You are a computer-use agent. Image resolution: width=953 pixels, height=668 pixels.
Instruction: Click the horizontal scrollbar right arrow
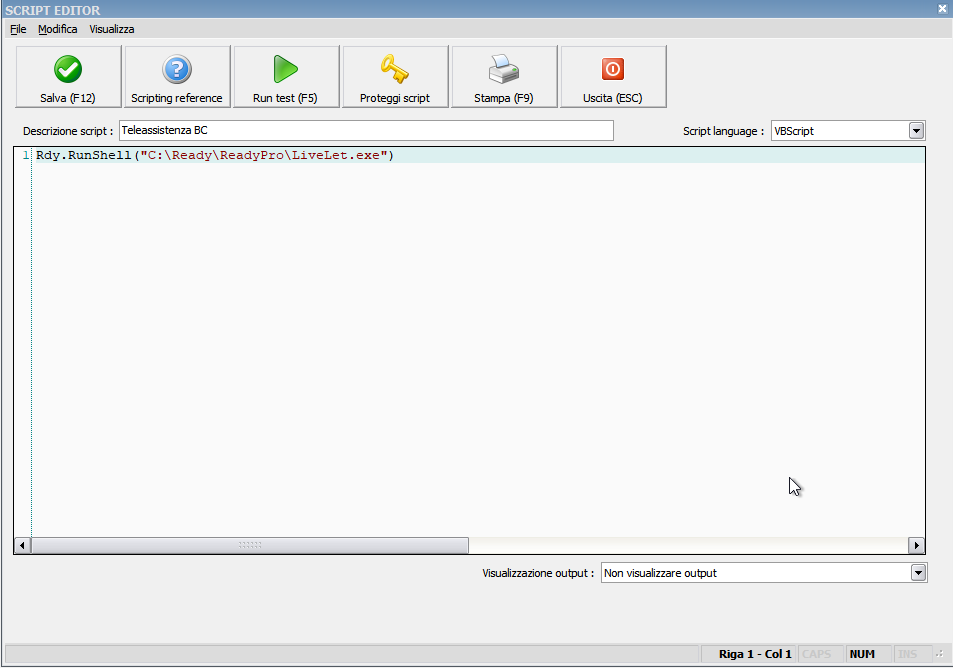pyautogui.click(x=917, y=545)
